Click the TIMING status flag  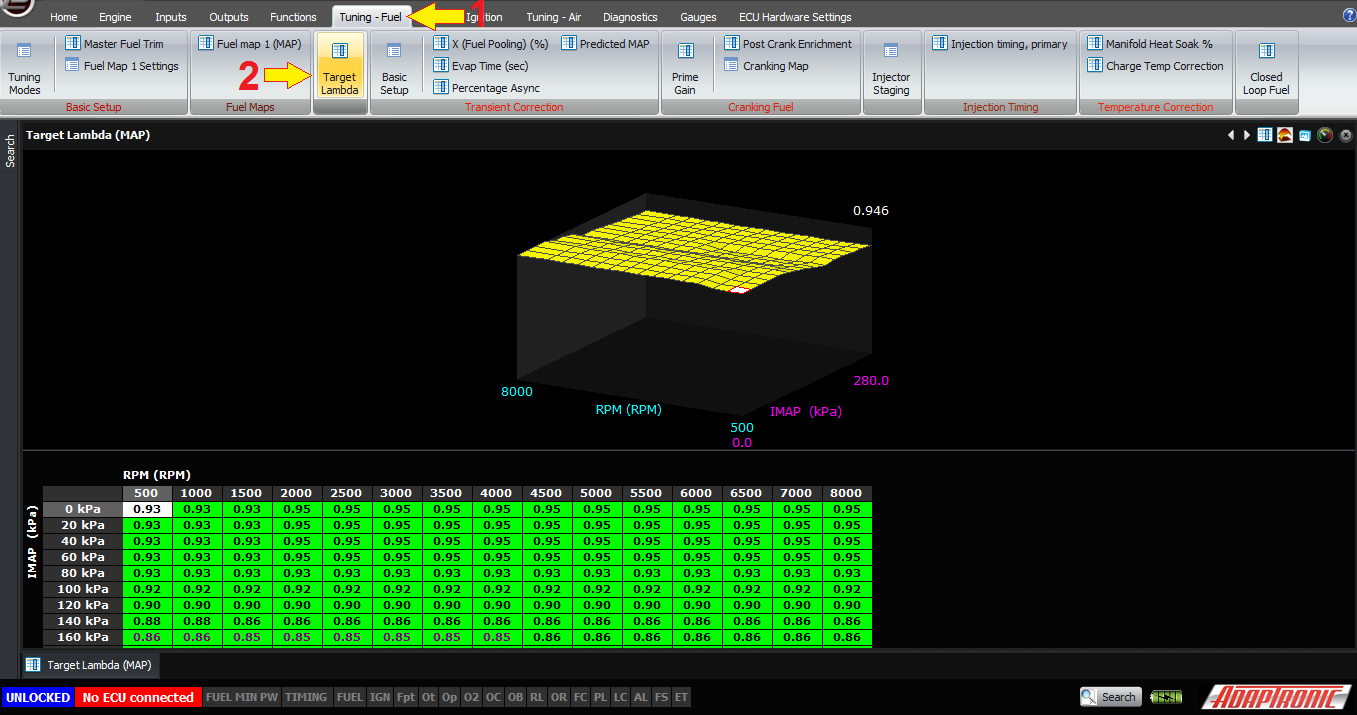click(x=306, y=697)
